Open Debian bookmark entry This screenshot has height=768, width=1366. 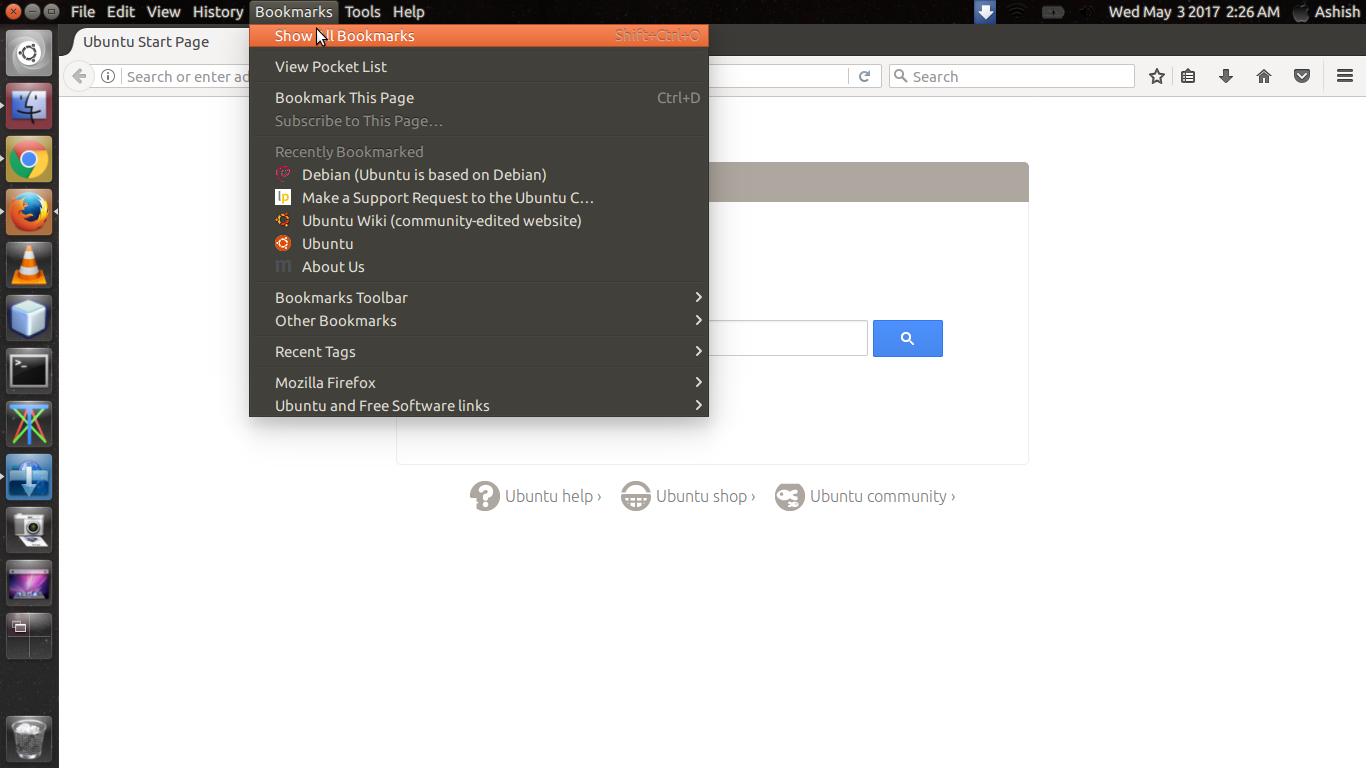pyautogui.click(x=479, y=175)
